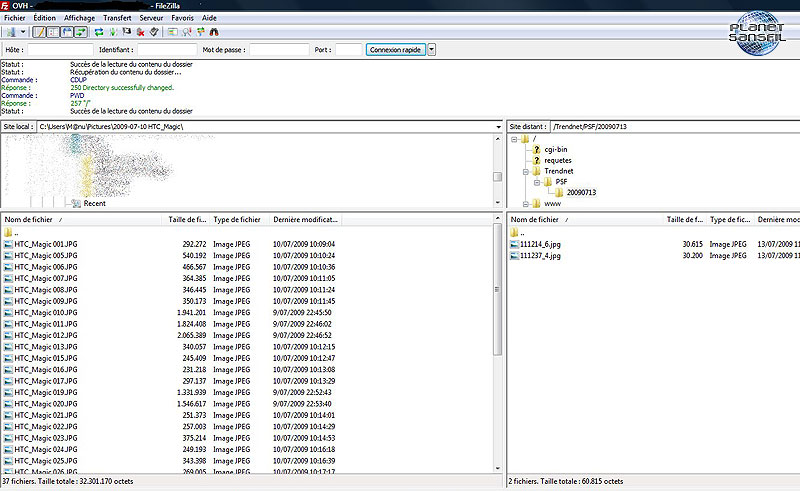This screenshot has width=800, height=491.
Task: Sort remote files by Taille column
Action: click(685, 219)
